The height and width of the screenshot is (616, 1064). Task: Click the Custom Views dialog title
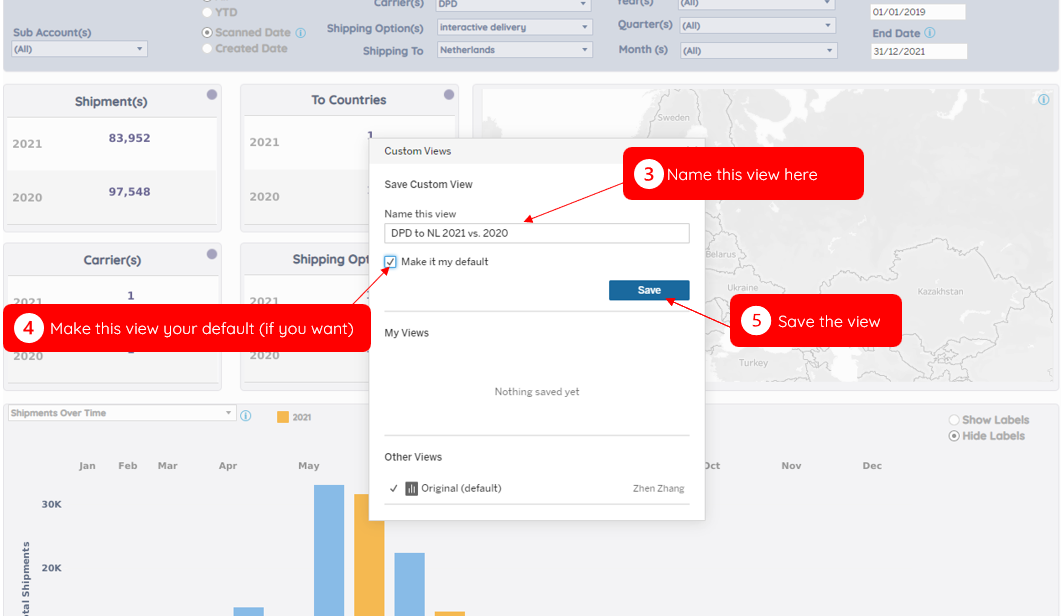(x=417, y=151)
